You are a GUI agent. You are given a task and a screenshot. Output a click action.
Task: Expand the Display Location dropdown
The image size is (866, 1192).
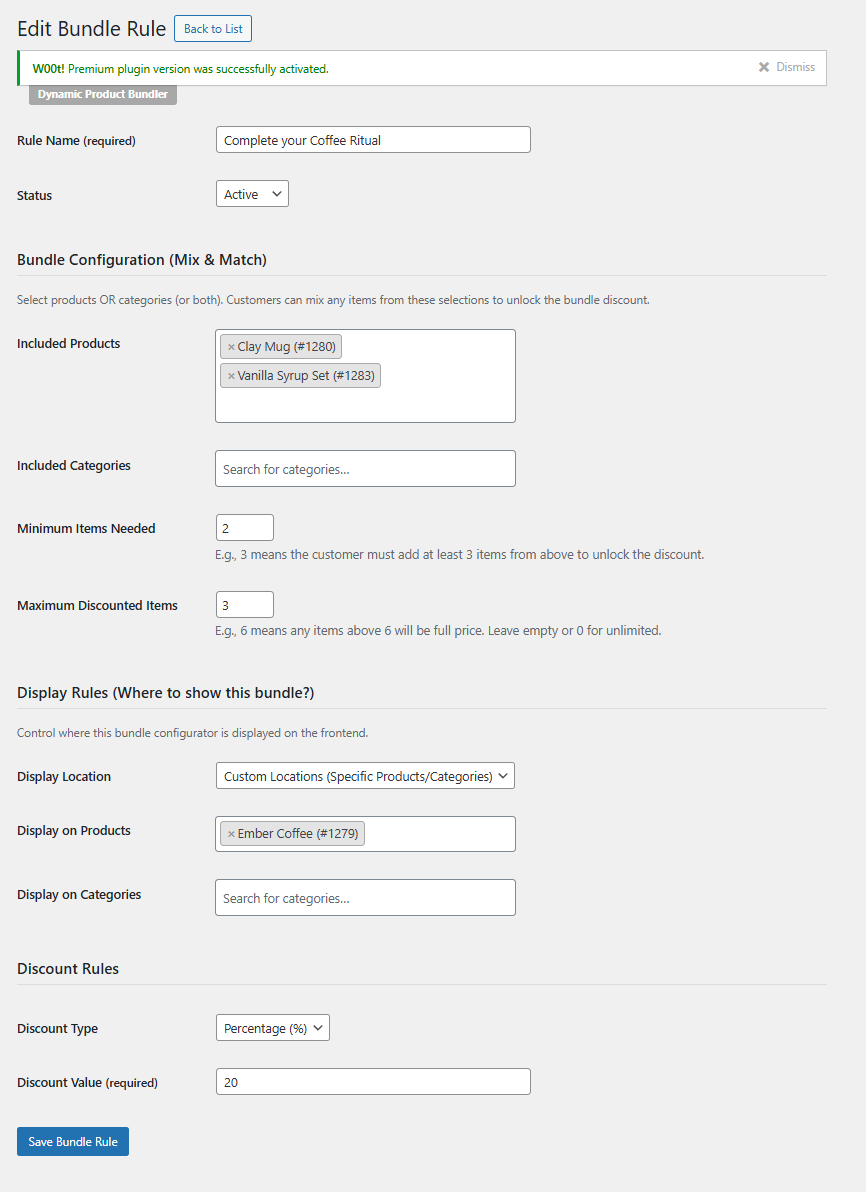365,776
